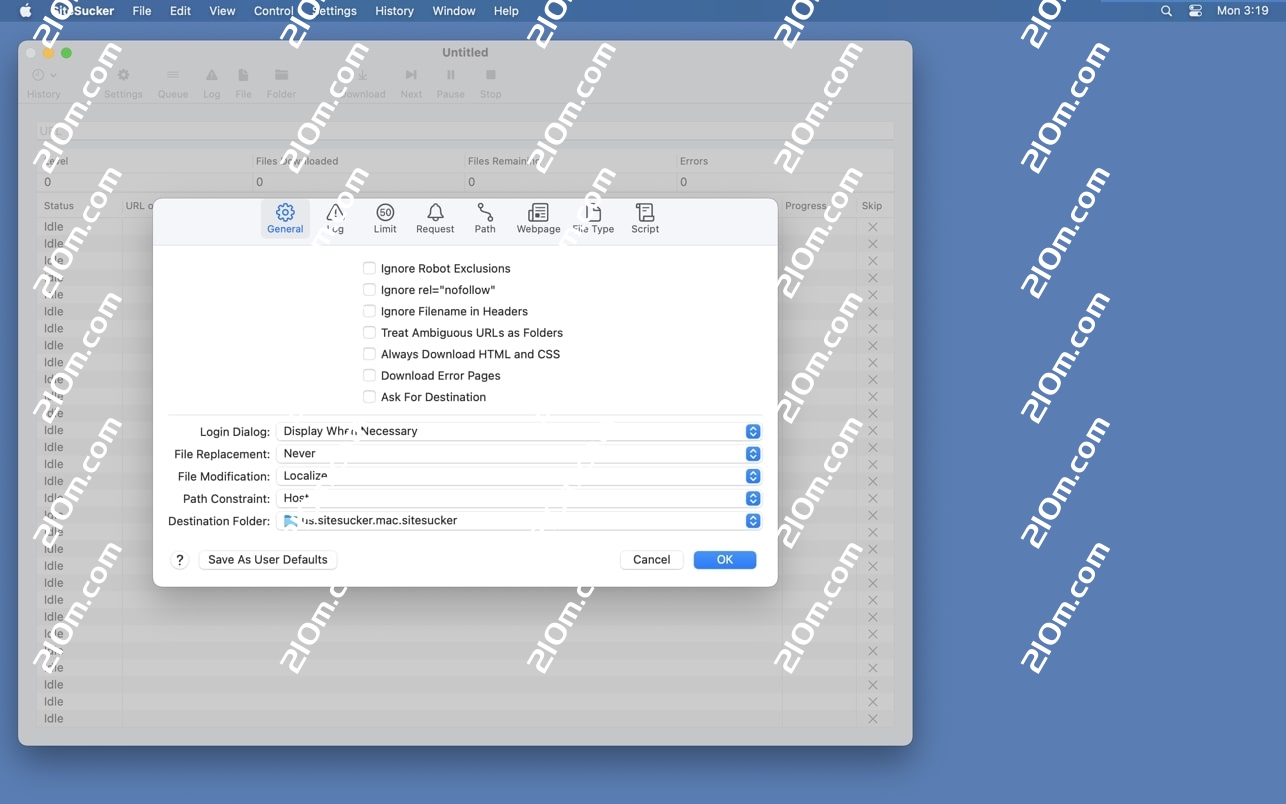Check Treat Ambiguous URLs as Folders

369,332
